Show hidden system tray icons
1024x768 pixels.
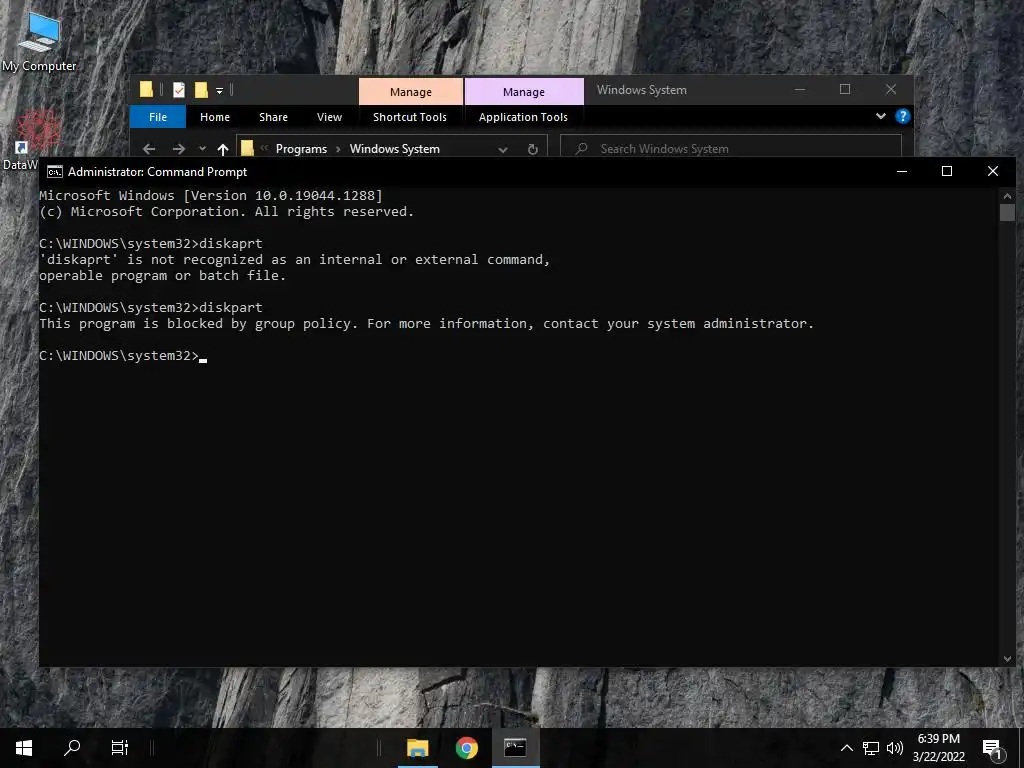click(846, 748)
